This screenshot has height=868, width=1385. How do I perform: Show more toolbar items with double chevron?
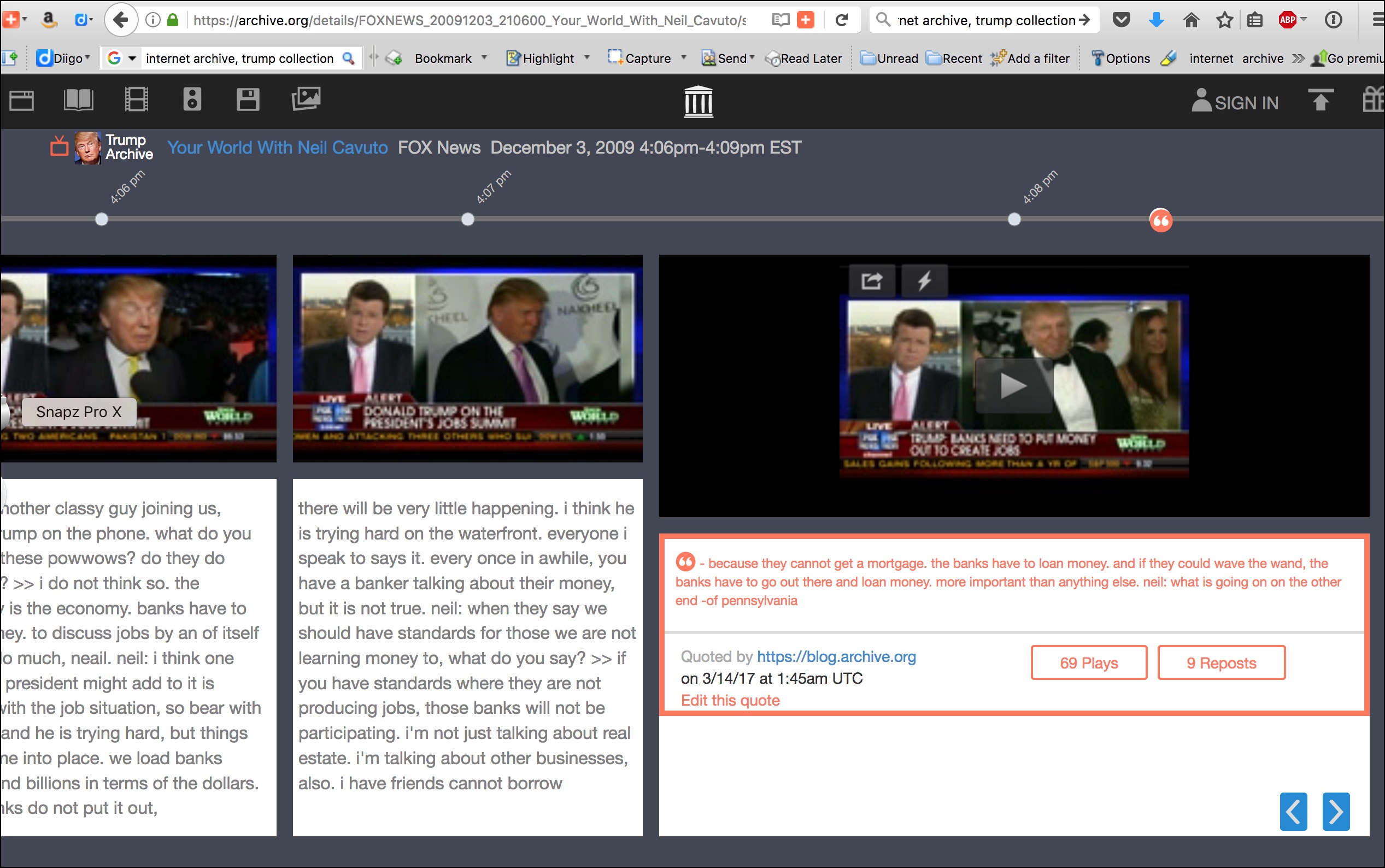(1298, 58)
